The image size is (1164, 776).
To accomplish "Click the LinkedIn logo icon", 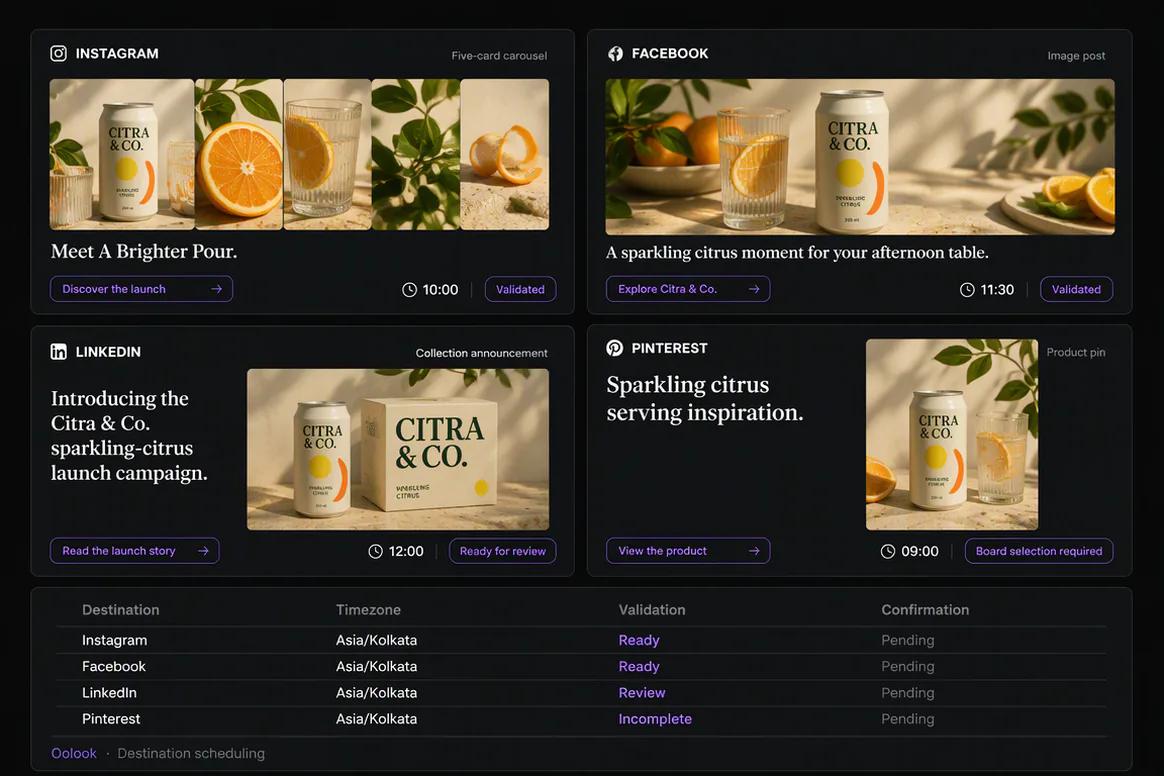I will click(59, 352).
